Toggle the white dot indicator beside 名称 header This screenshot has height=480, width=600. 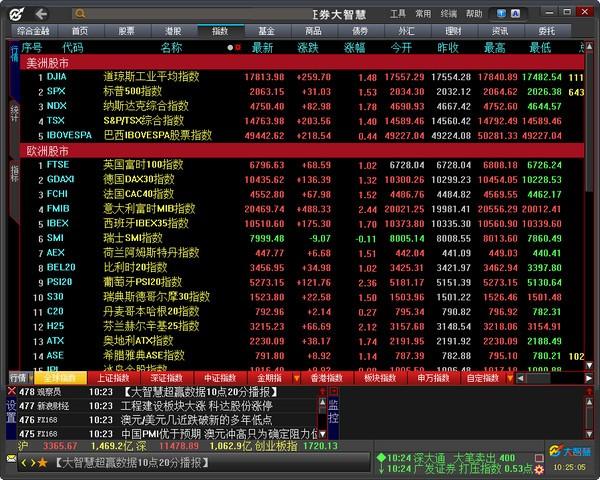click(230, 47)
